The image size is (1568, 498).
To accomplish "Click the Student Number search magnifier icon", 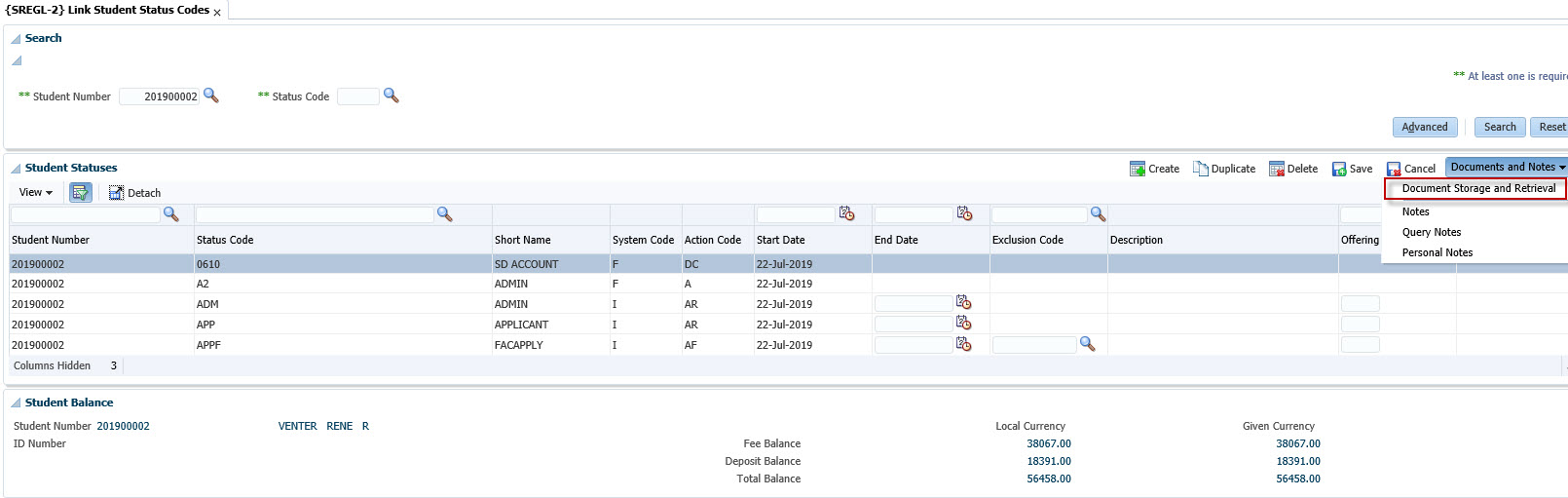I will point(210,96).
